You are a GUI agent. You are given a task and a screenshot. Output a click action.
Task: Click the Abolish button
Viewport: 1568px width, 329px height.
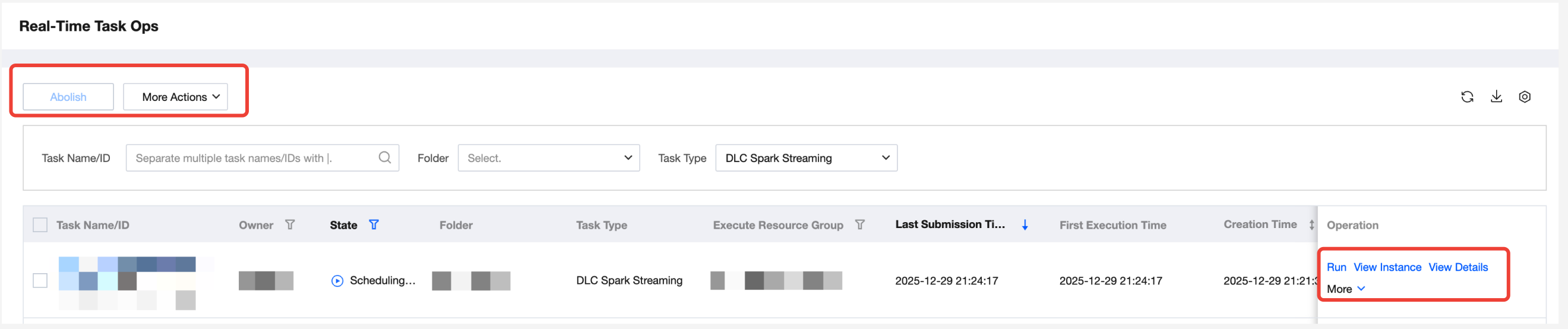68,97
